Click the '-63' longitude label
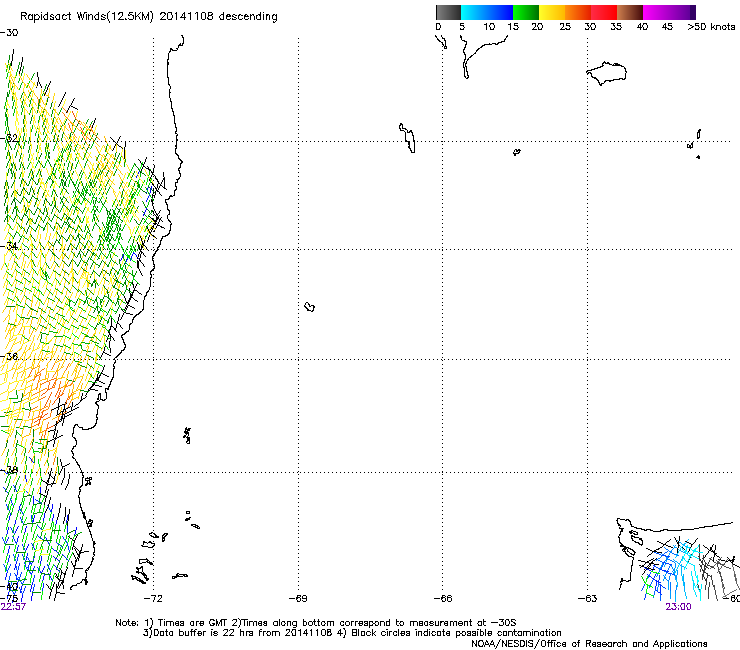740x650 pixels. click(x=588, y=598)
